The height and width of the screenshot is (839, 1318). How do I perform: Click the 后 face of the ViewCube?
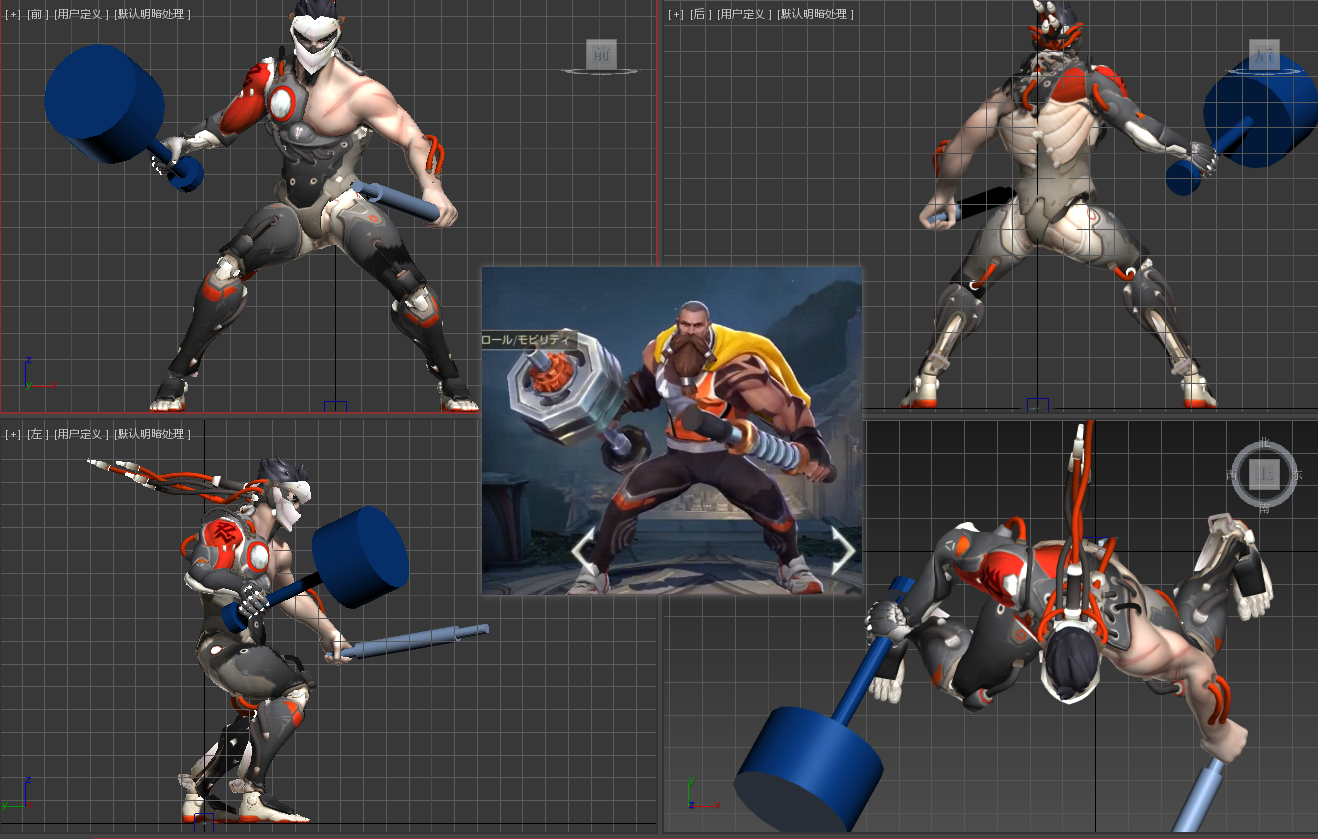[x=1264, y=55]
